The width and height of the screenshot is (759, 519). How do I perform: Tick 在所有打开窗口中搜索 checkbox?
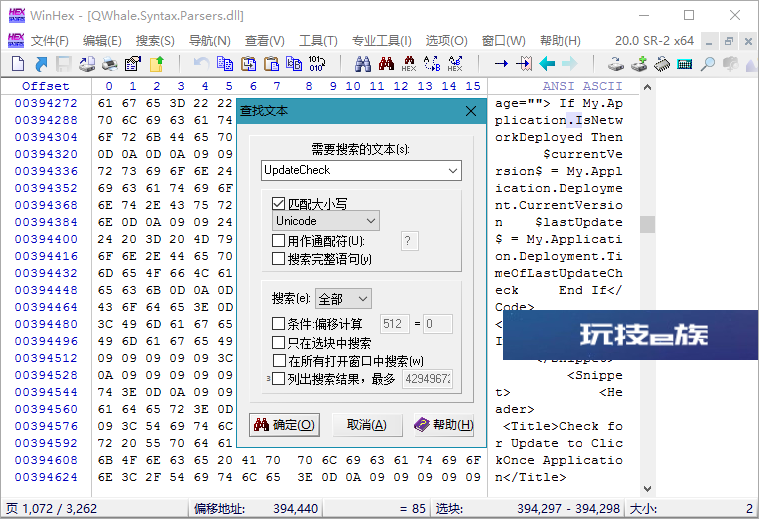pos(278,361)
